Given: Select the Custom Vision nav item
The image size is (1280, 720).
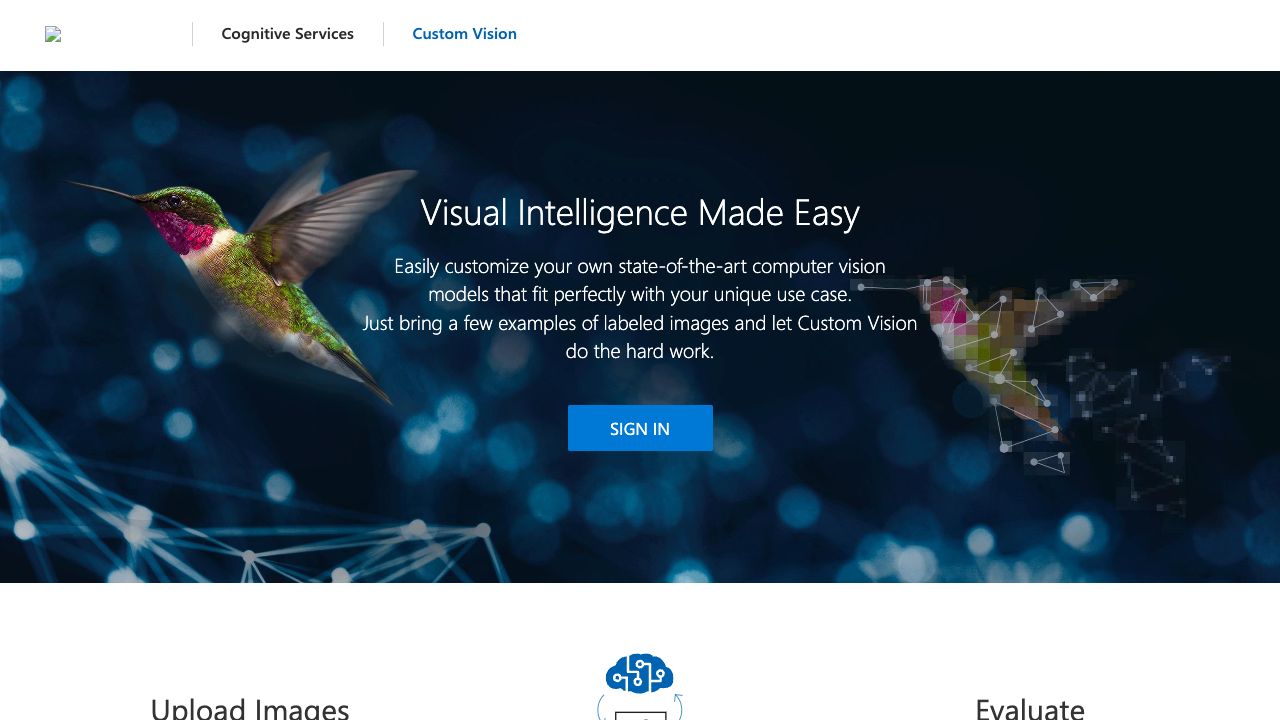Looking at the screenshot, I should pyautogui.click(x=464, y=34).
